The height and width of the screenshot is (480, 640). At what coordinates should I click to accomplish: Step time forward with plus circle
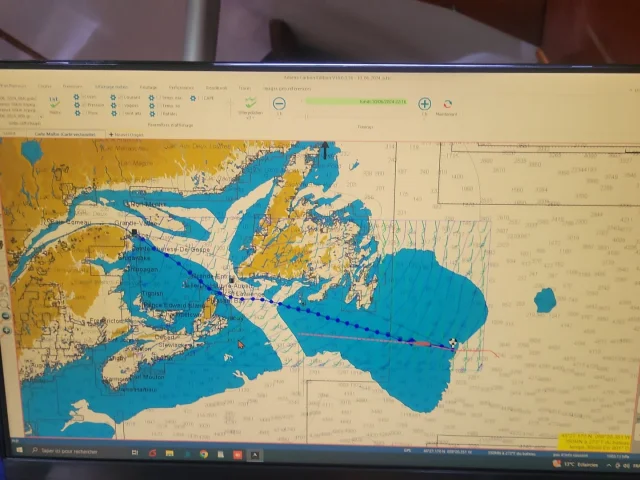424,104
